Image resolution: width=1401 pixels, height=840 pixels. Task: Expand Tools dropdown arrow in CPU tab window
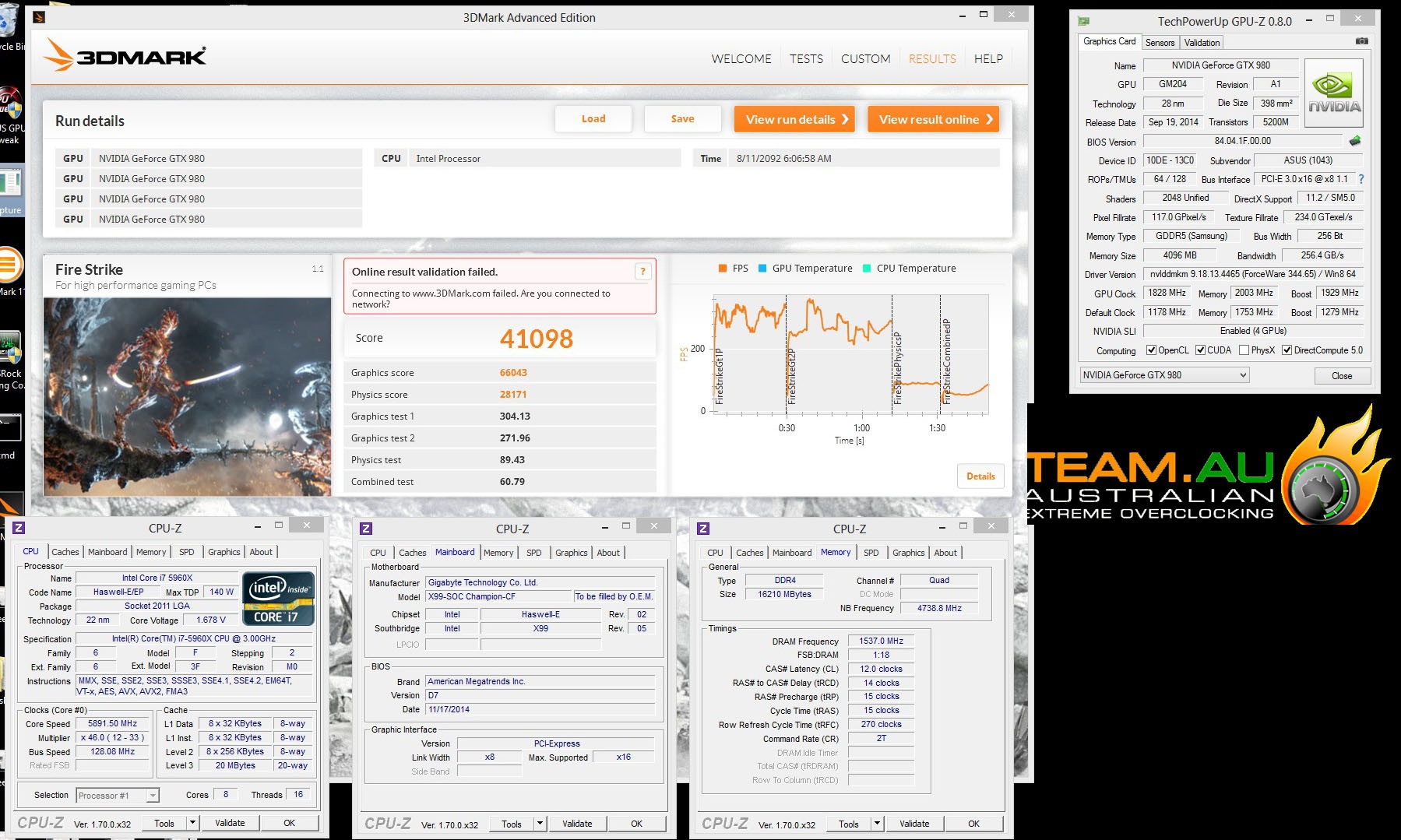point(193,822)
